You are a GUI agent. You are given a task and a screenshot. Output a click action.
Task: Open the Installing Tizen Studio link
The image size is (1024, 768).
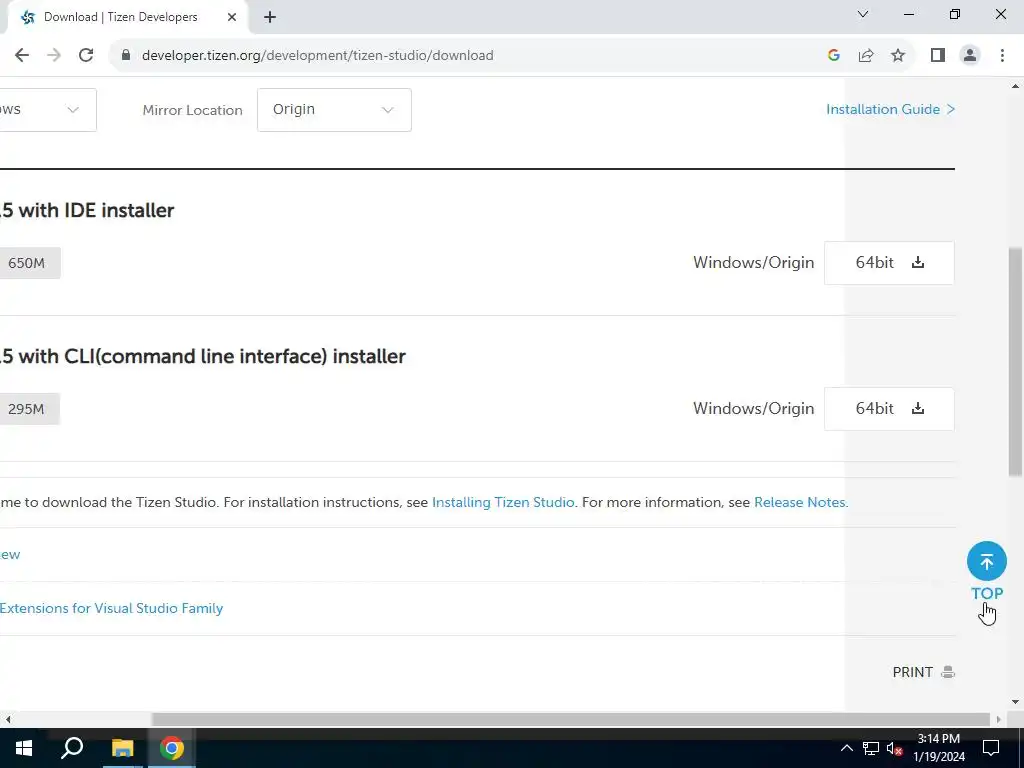tap(503, 502)
